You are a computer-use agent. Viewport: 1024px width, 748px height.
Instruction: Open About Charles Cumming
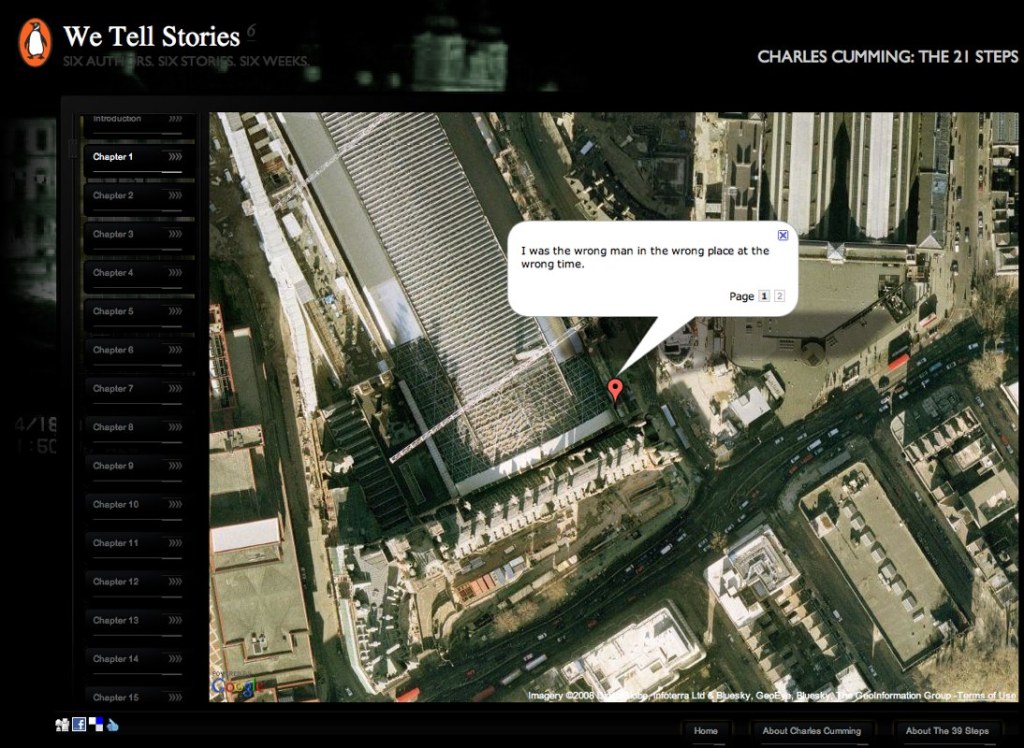tap(811, 732)
